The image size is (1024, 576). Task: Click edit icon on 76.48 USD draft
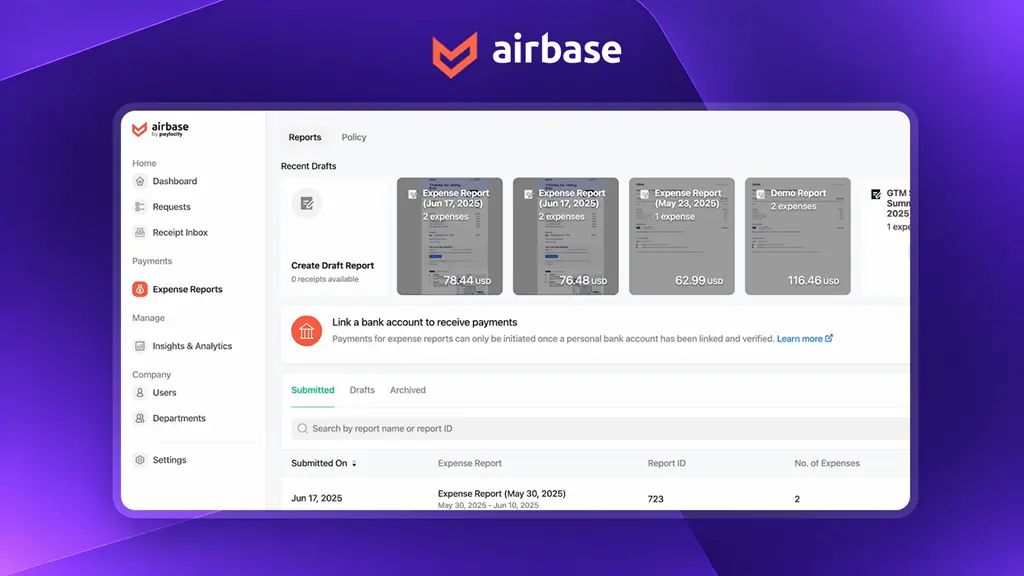pos(528,194)
